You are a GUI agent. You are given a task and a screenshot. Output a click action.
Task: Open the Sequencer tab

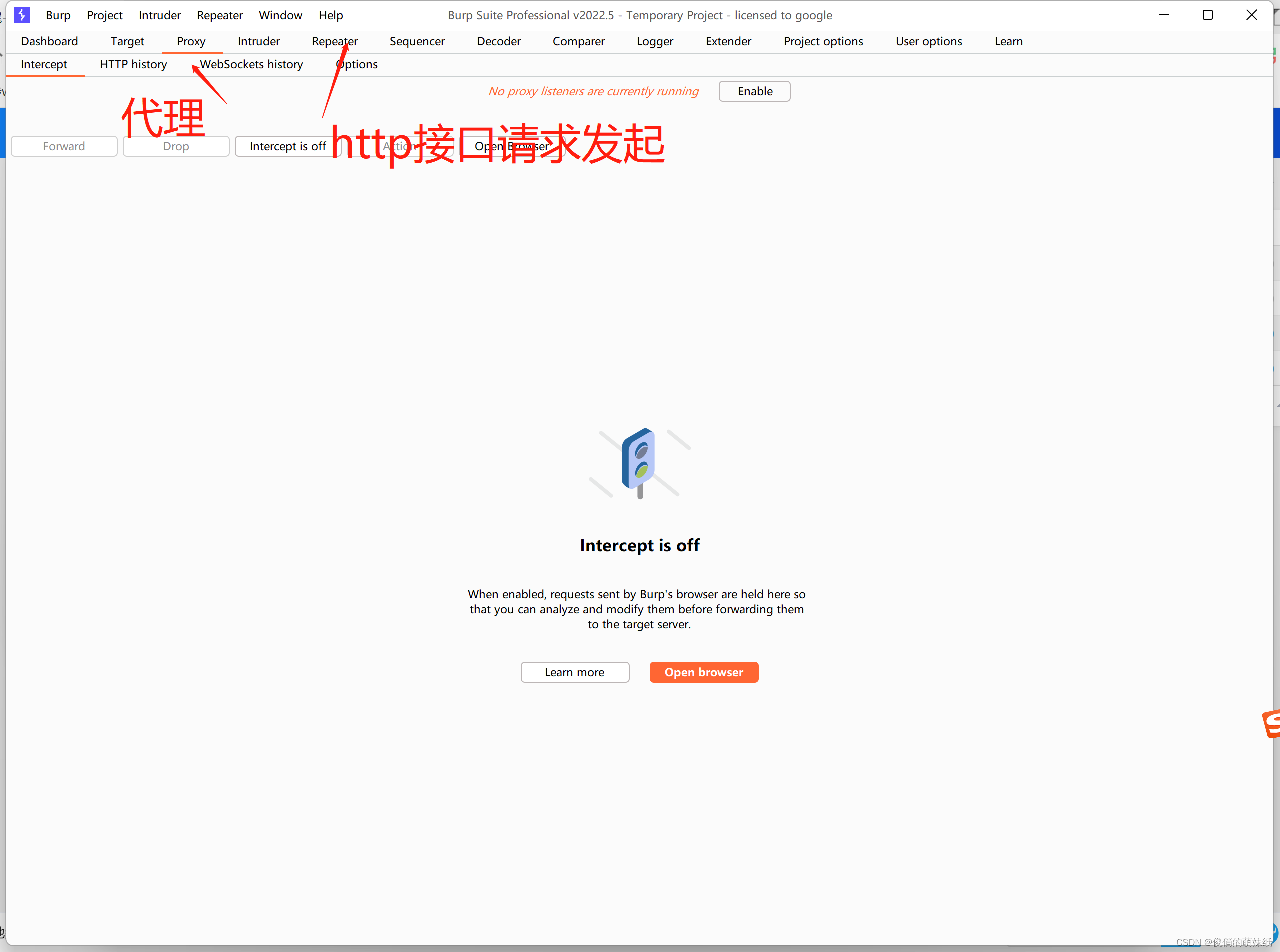pos(417,41)
